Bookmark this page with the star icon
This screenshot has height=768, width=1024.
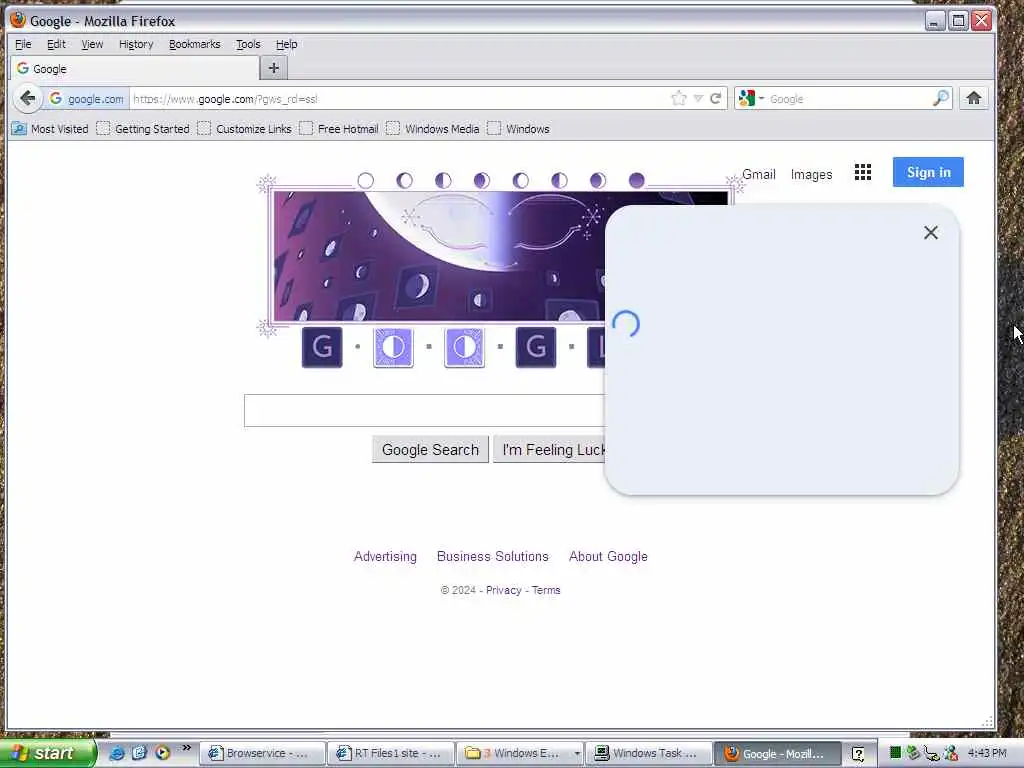(x=679, y=99)
